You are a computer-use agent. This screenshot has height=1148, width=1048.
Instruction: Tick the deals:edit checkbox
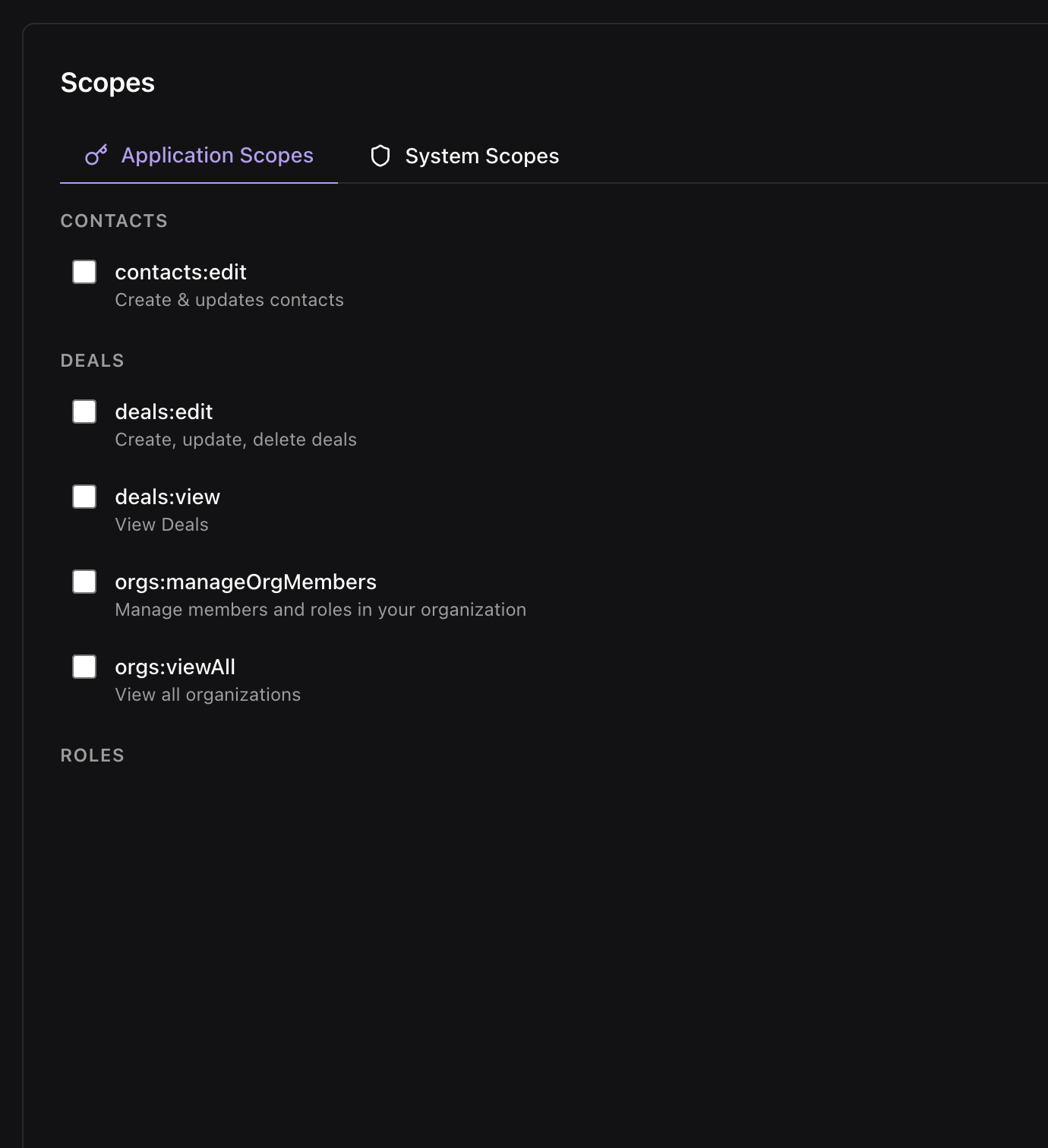click(84, 412)
